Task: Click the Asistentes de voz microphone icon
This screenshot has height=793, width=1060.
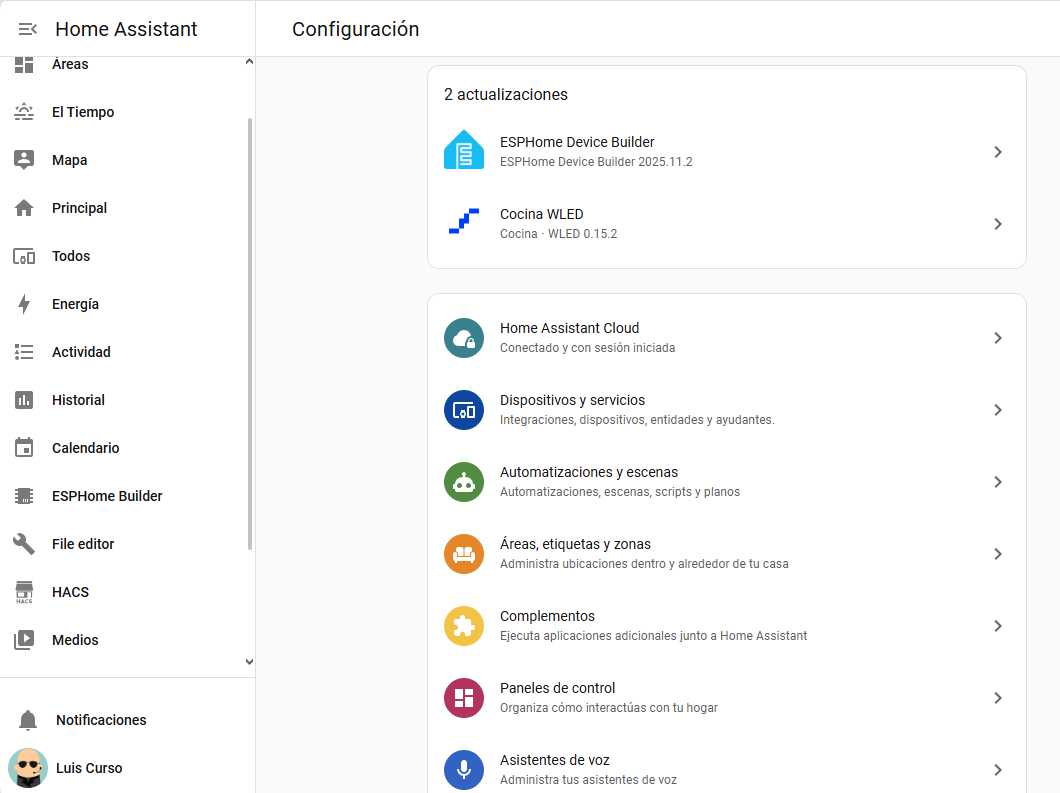Action: click(464, 769)
